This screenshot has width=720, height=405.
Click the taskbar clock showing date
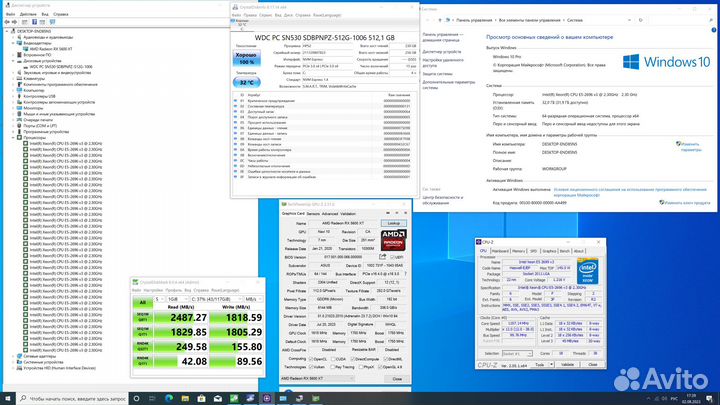(x=693, y=398)
